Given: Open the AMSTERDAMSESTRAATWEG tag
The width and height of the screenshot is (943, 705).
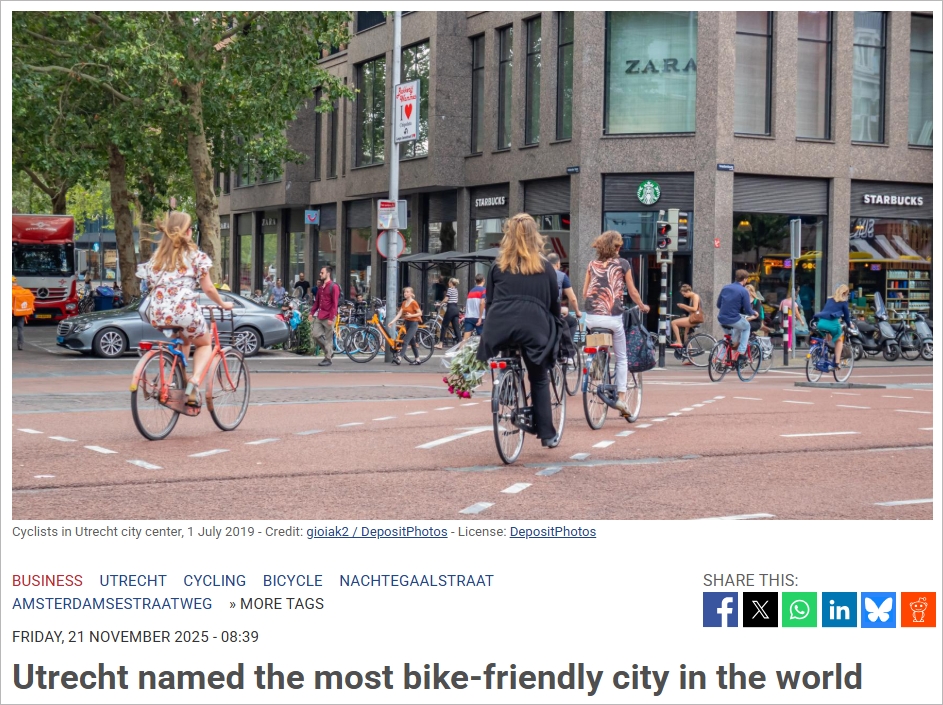Looking at the screenshot, I should click(112, 603).
